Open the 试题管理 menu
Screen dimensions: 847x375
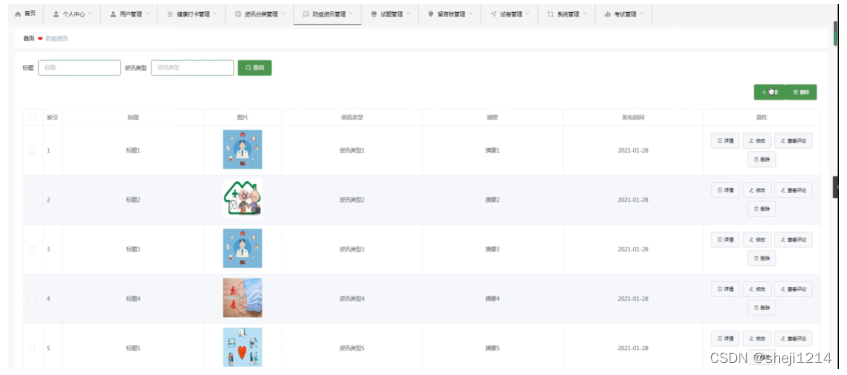(x=390, y=14)
